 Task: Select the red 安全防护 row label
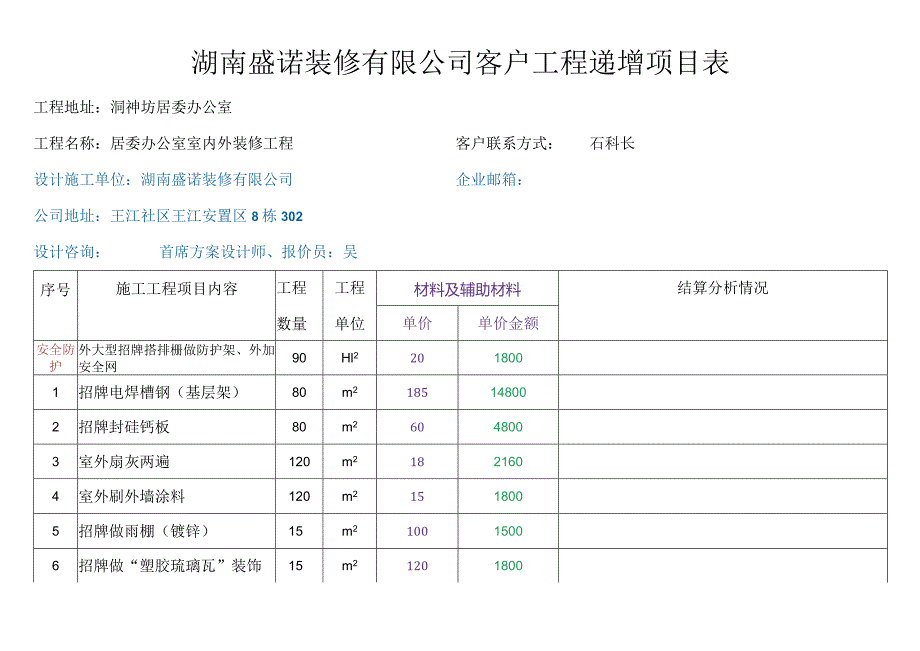point(52,356)
